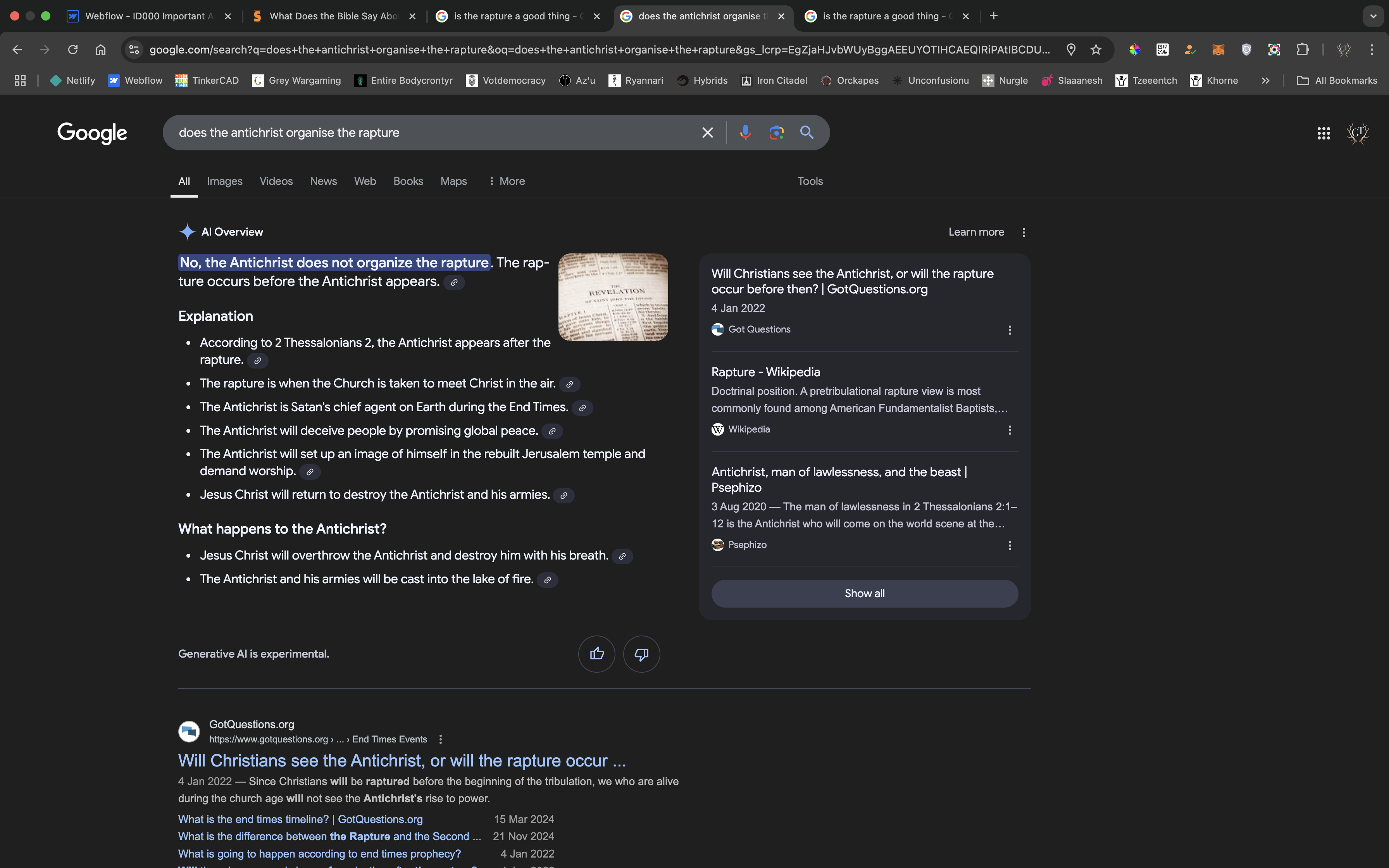Give thumbs down to AI Overview
1389x868 pixels.
641,654
